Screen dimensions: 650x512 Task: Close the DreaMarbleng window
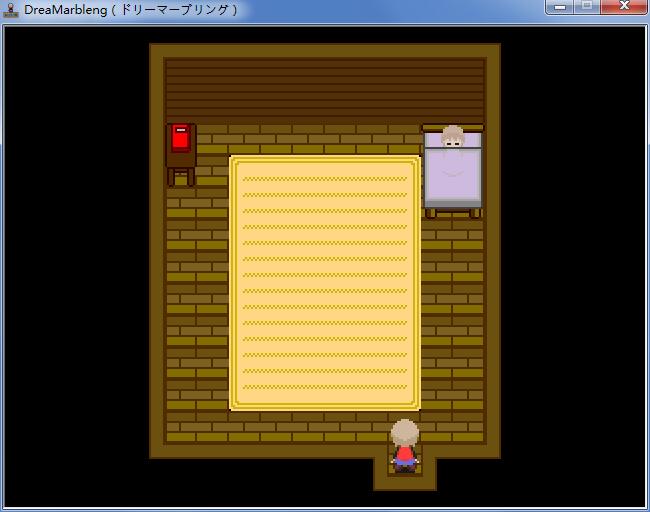pyautogui.click(x=623, y=7)
